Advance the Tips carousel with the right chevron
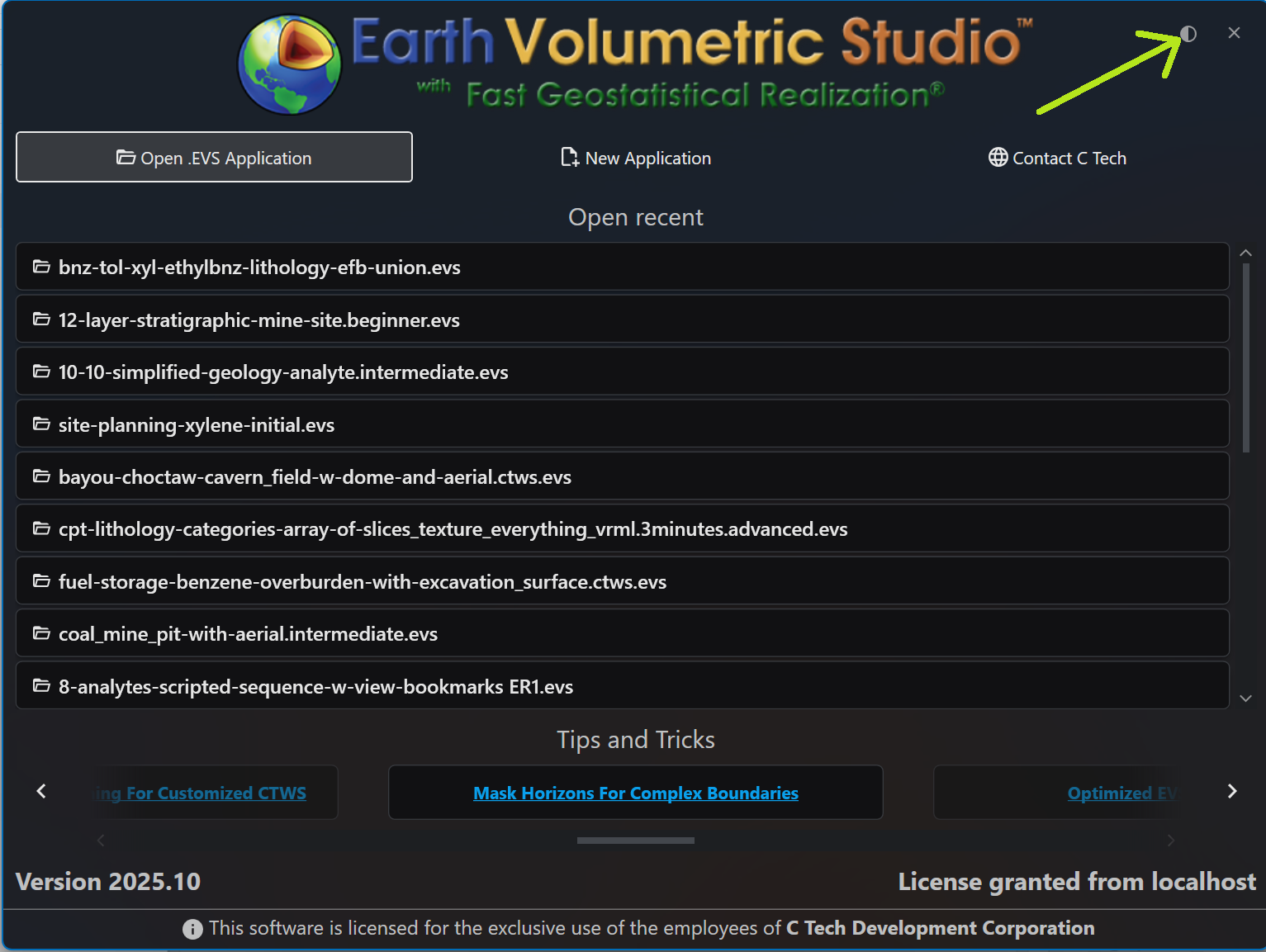The width and height of the screenshot is (1266, 952). click(x=1231, y=791)
